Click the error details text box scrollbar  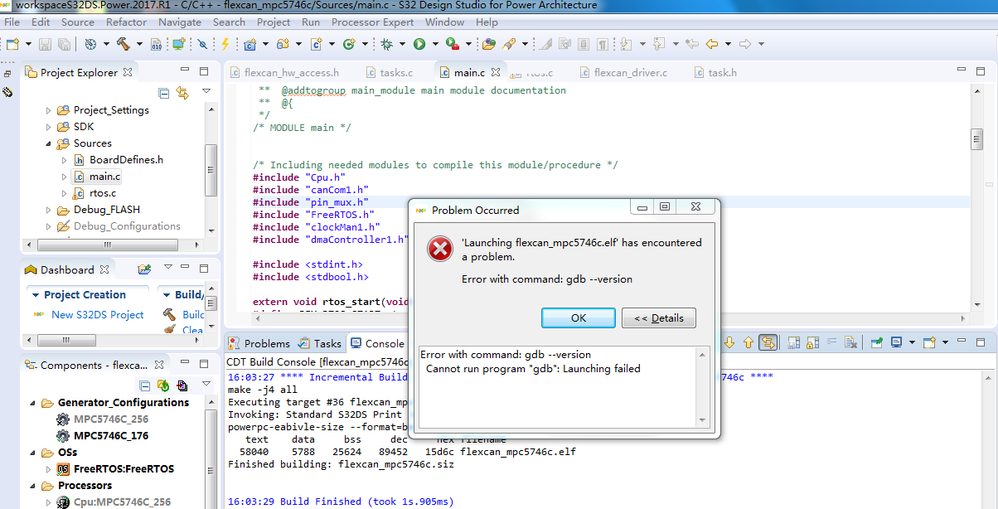point(702,387)
